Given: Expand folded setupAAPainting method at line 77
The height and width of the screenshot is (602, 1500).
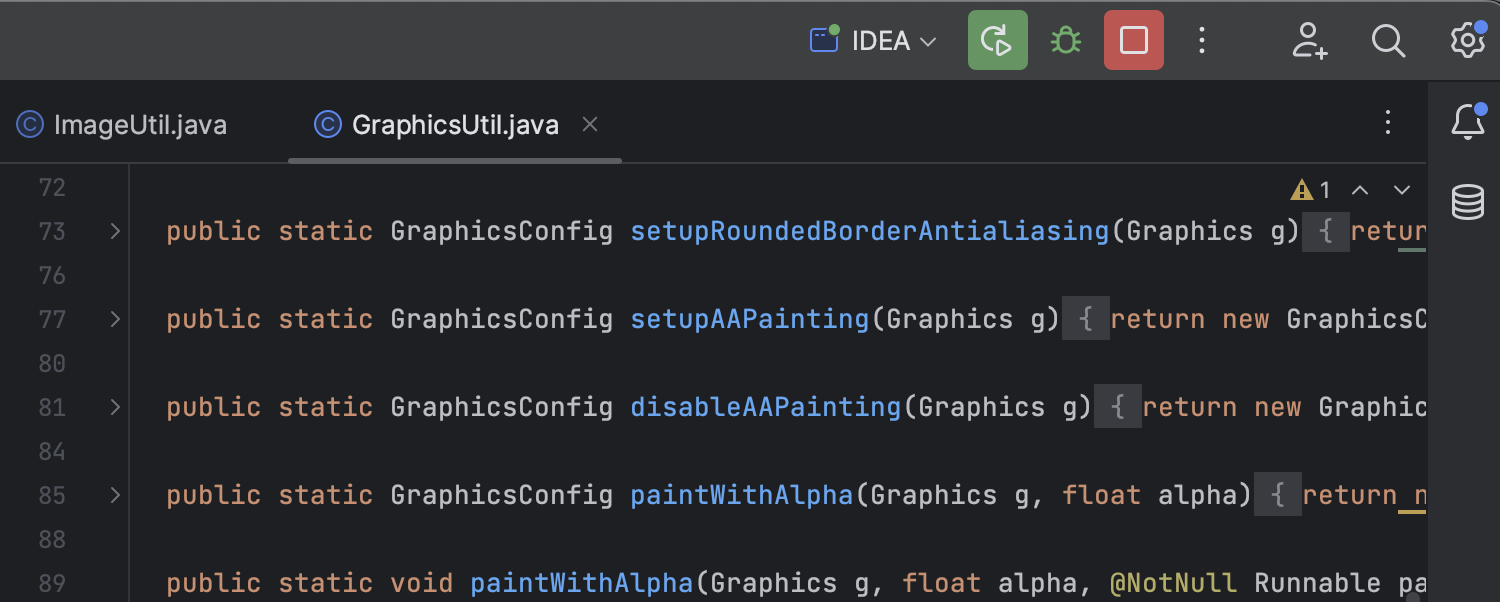Looking at the screenshot, I should 115,319.
